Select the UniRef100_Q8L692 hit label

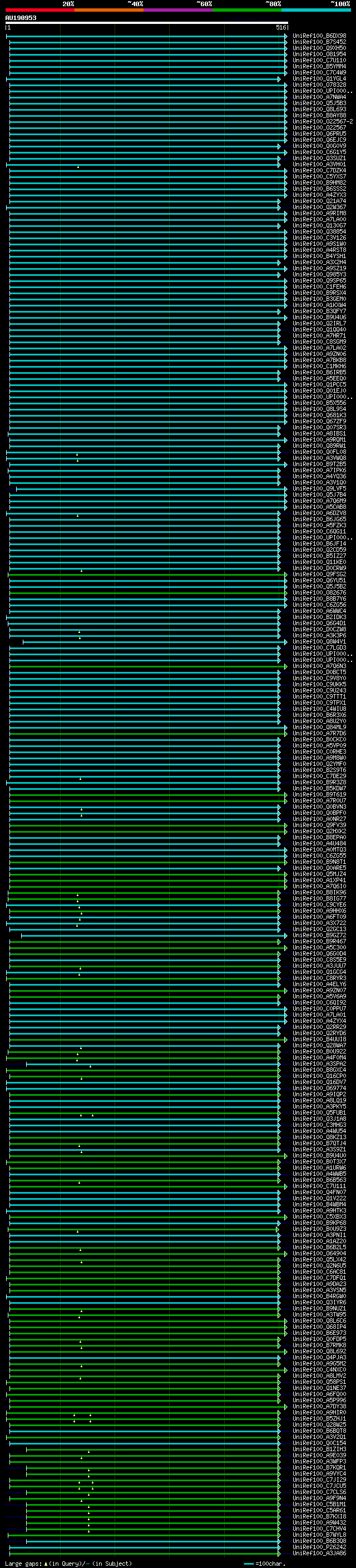(319, 1351)
